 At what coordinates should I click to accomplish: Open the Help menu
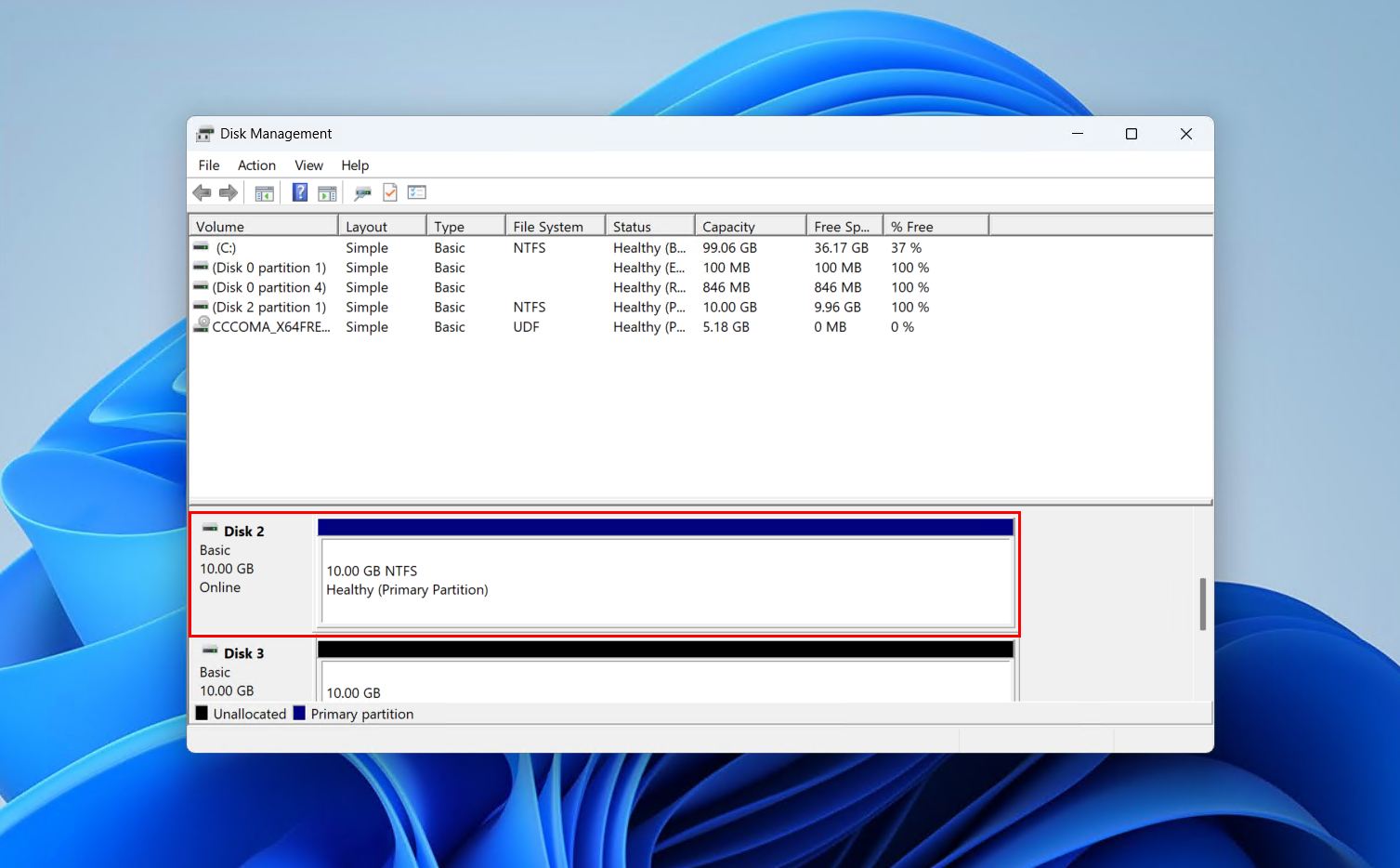point(355,165)
